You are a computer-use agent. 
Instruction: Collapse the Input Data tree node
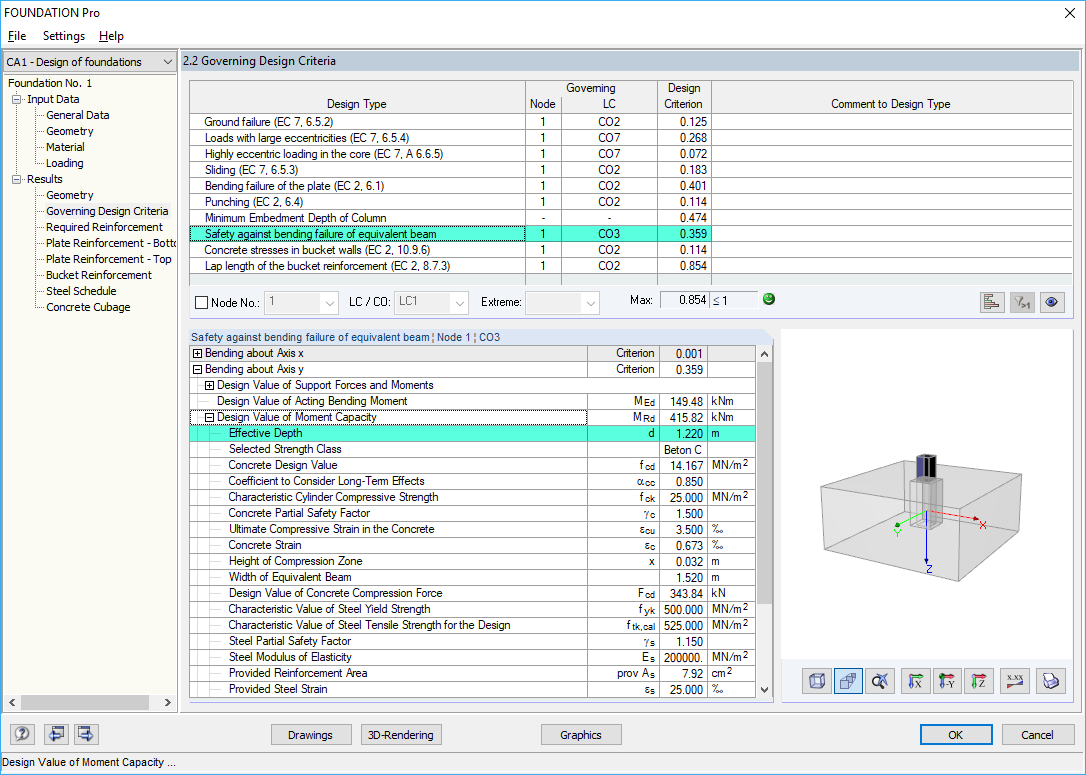[x=17, y=99]
